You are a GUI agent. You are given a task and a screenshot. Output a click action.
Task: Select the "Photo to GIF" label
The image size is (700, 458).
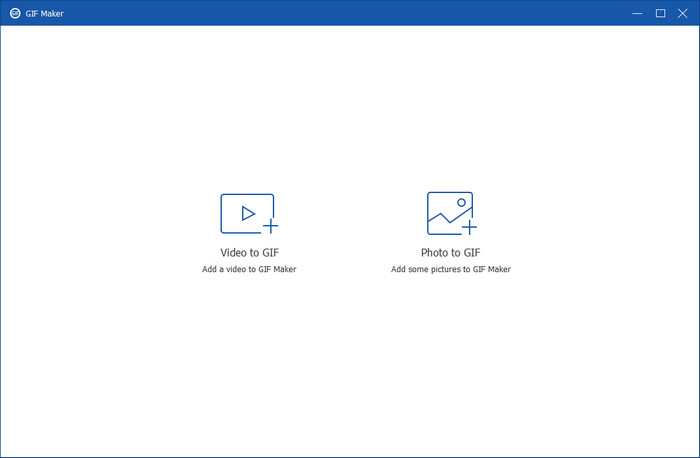[x=451, y=253]
